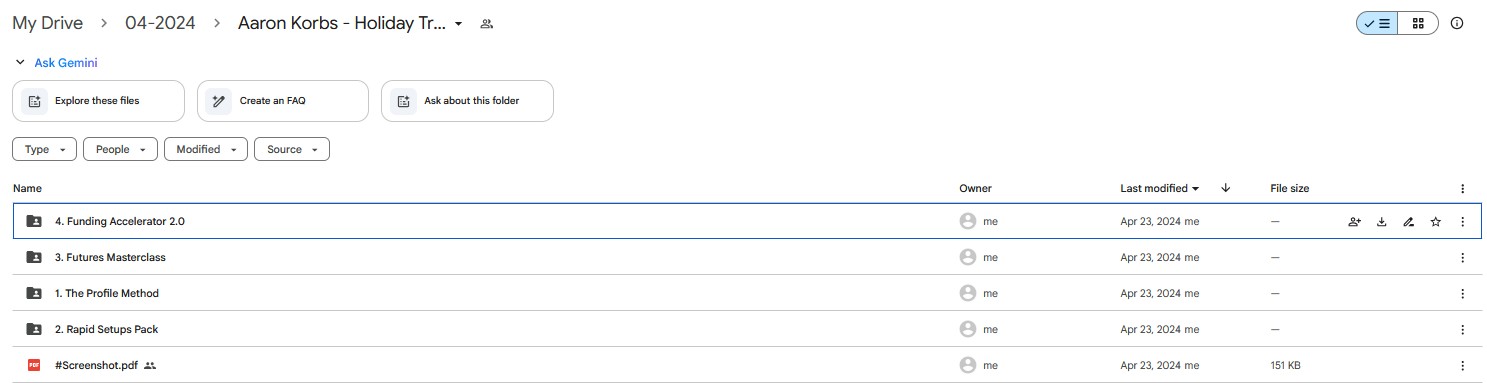Reverse sort direction with the arrow icon
The width and height of the screenshot is (1487, 383).
pos(1226,188)
